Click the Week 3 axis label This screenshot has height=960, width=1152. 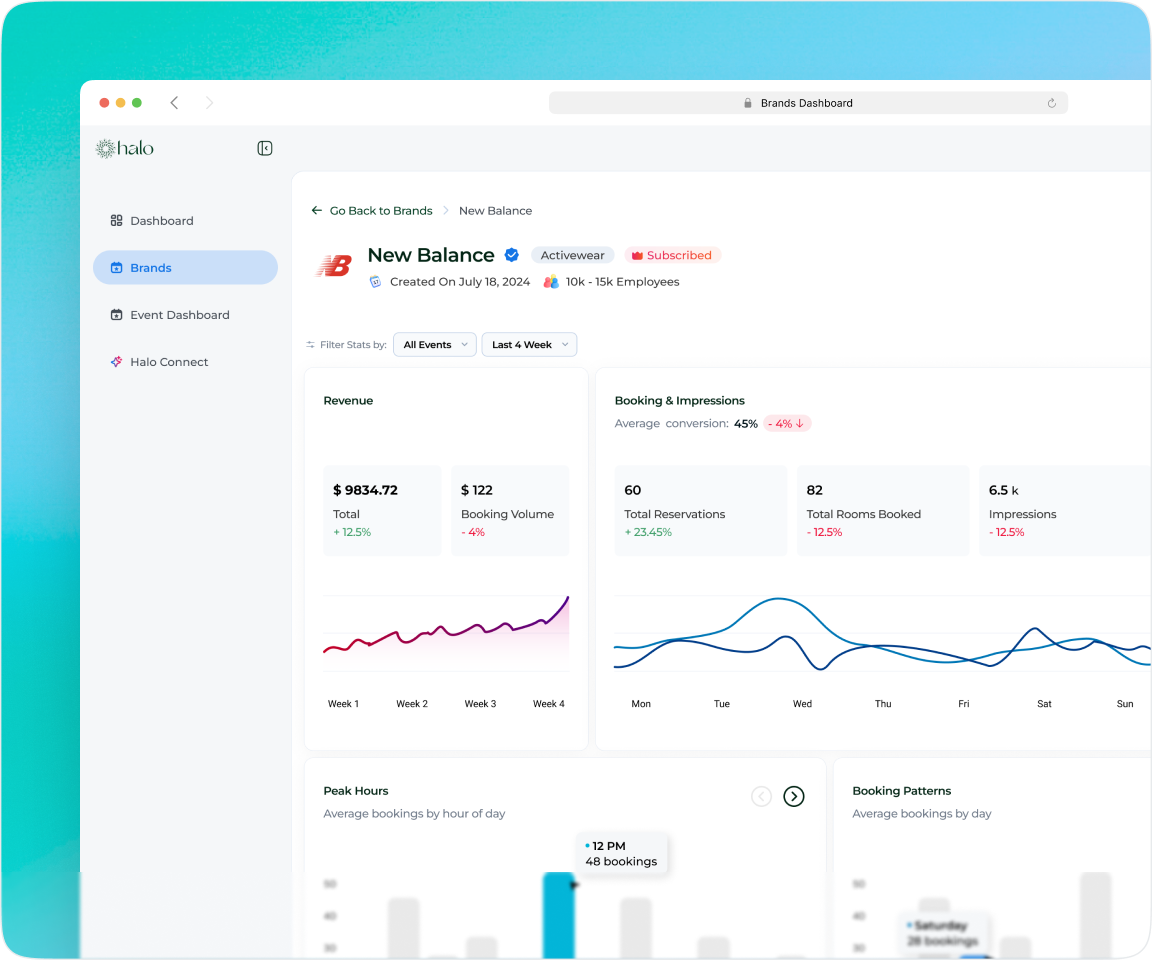pos(480,704)
